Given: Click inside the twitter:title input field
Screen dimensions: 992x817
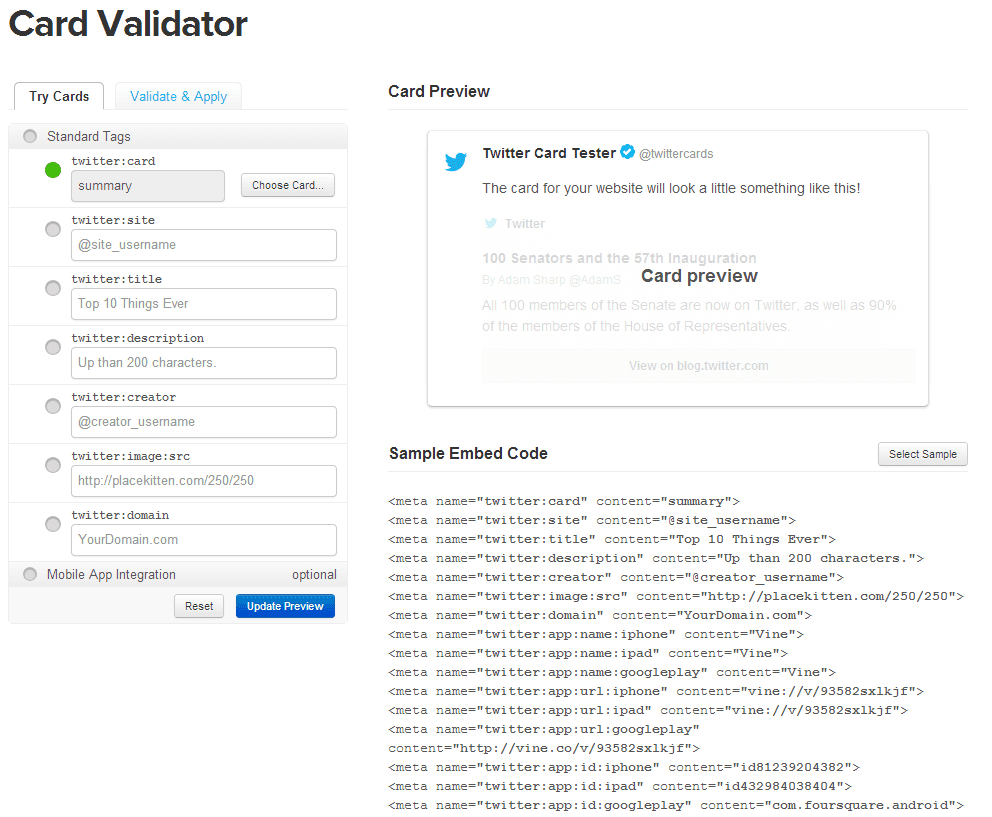Looking at the screenshot, I should point(203,303).
